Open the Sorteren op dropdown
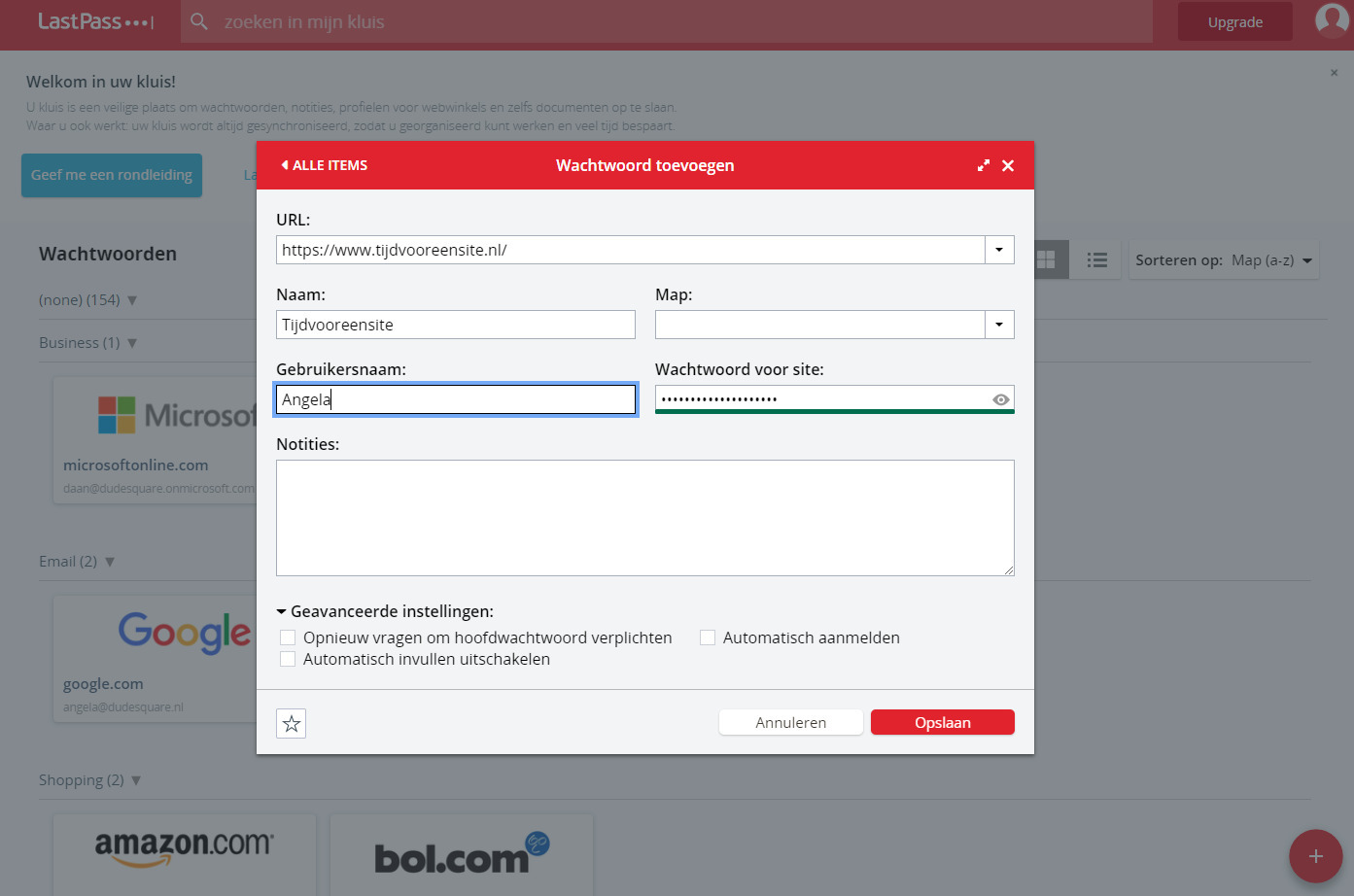 point(1224,259)
